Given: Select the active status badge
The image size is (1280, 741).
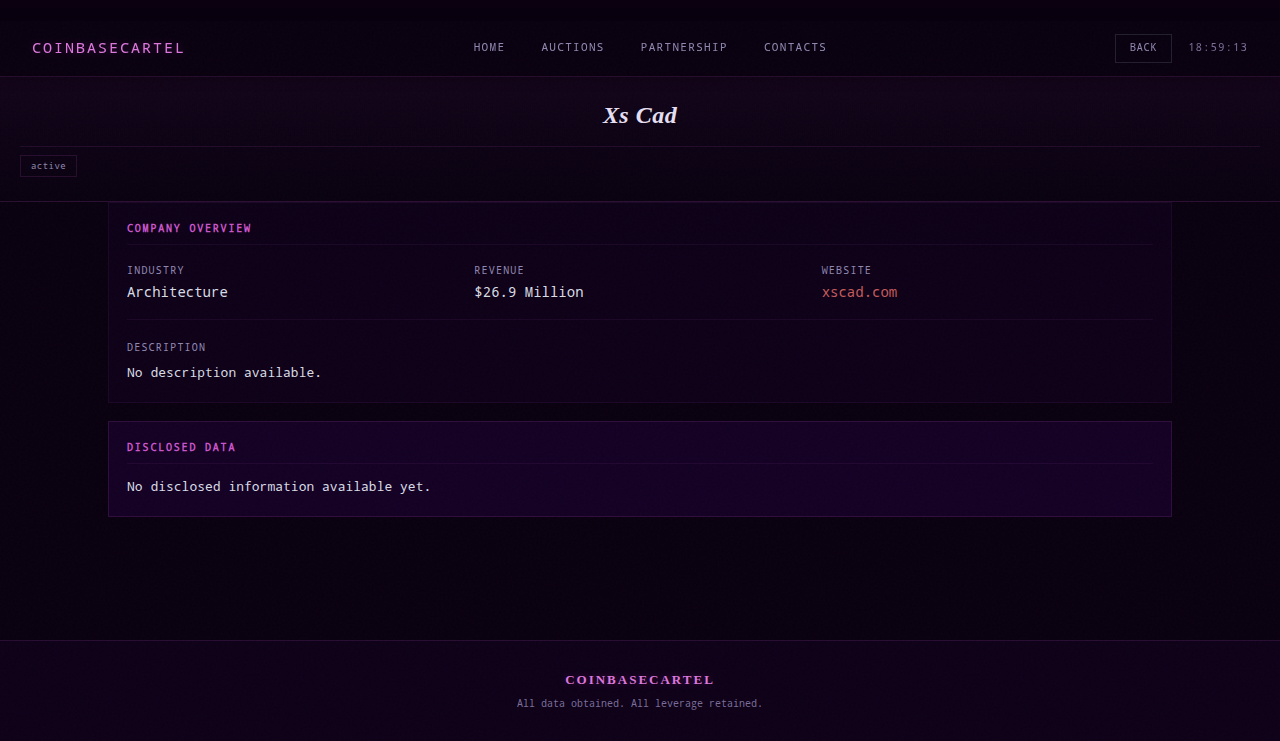Looking at the screenshot, I should click(x=48, y=166).
